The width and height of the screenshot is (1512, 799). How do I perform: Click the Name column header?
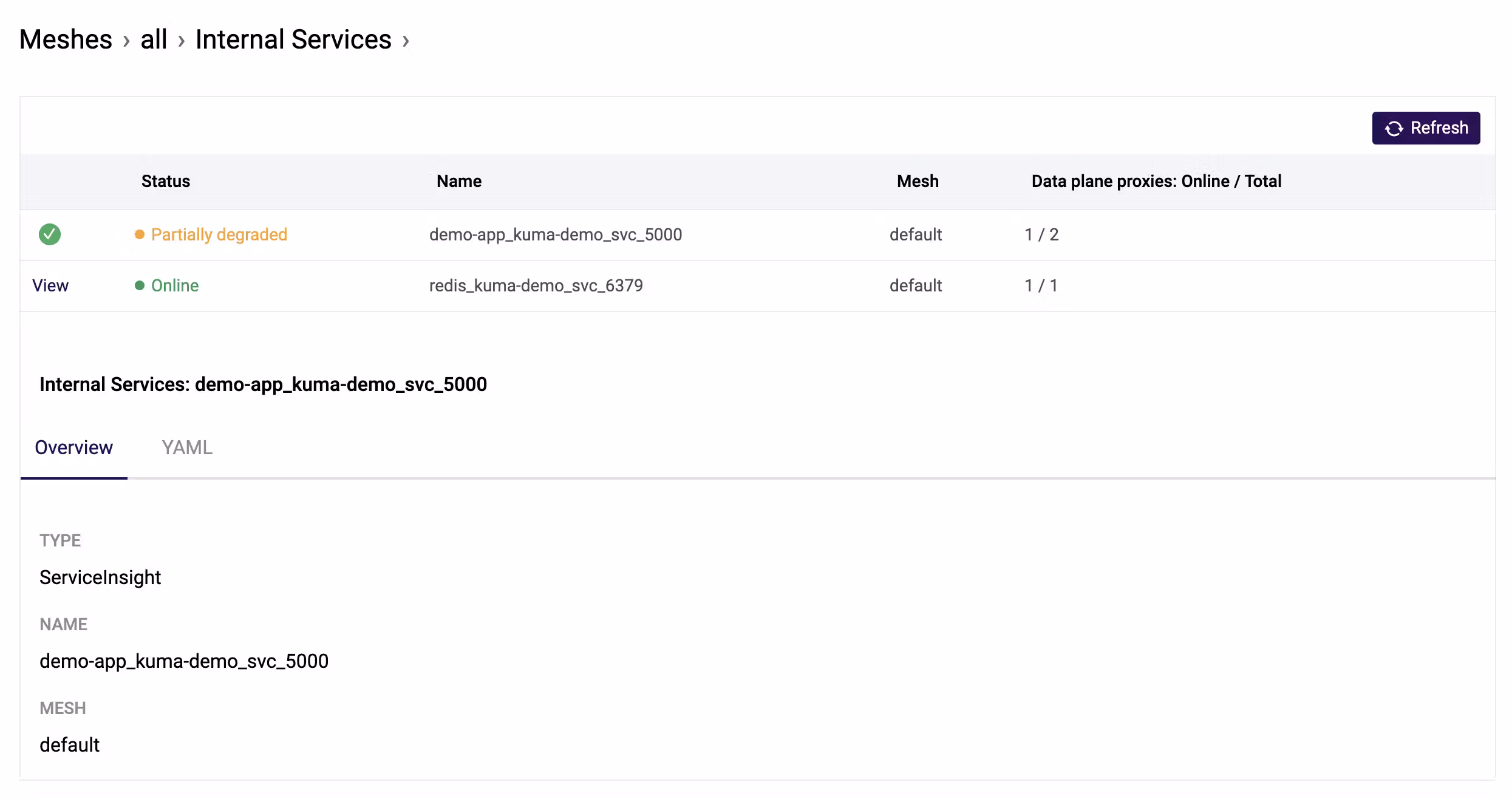[x=458, y=181]
